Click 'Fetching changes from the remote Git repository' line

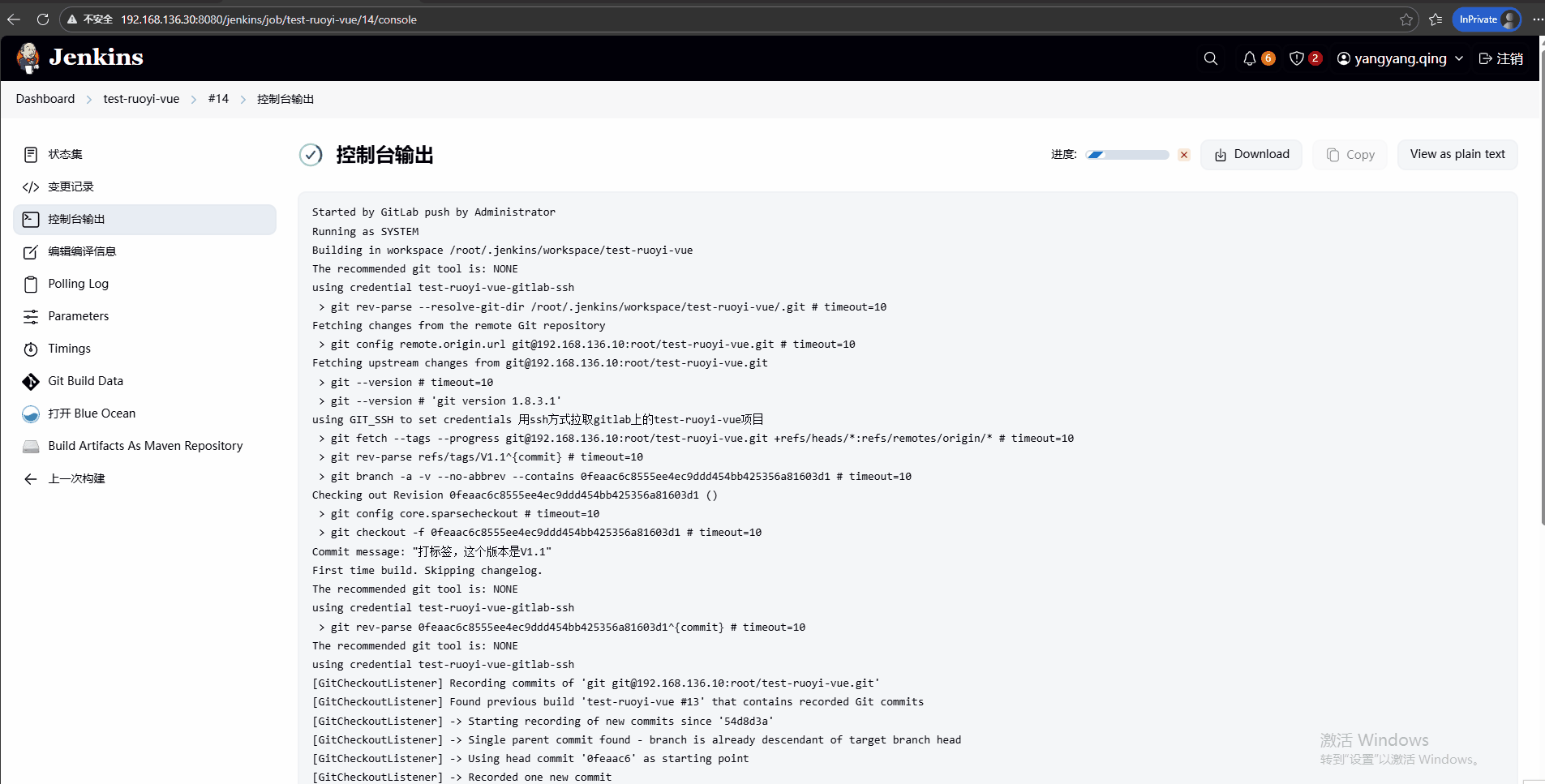458,326
